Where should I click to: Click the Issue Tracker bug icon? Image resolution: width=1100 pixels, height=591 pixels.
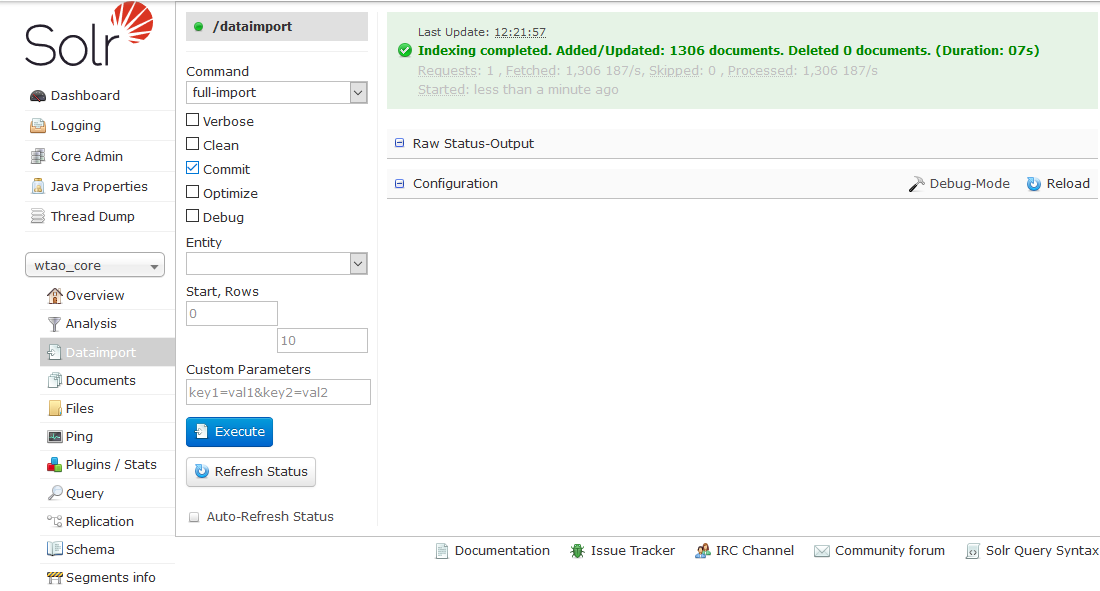click(x=577, y=551)
